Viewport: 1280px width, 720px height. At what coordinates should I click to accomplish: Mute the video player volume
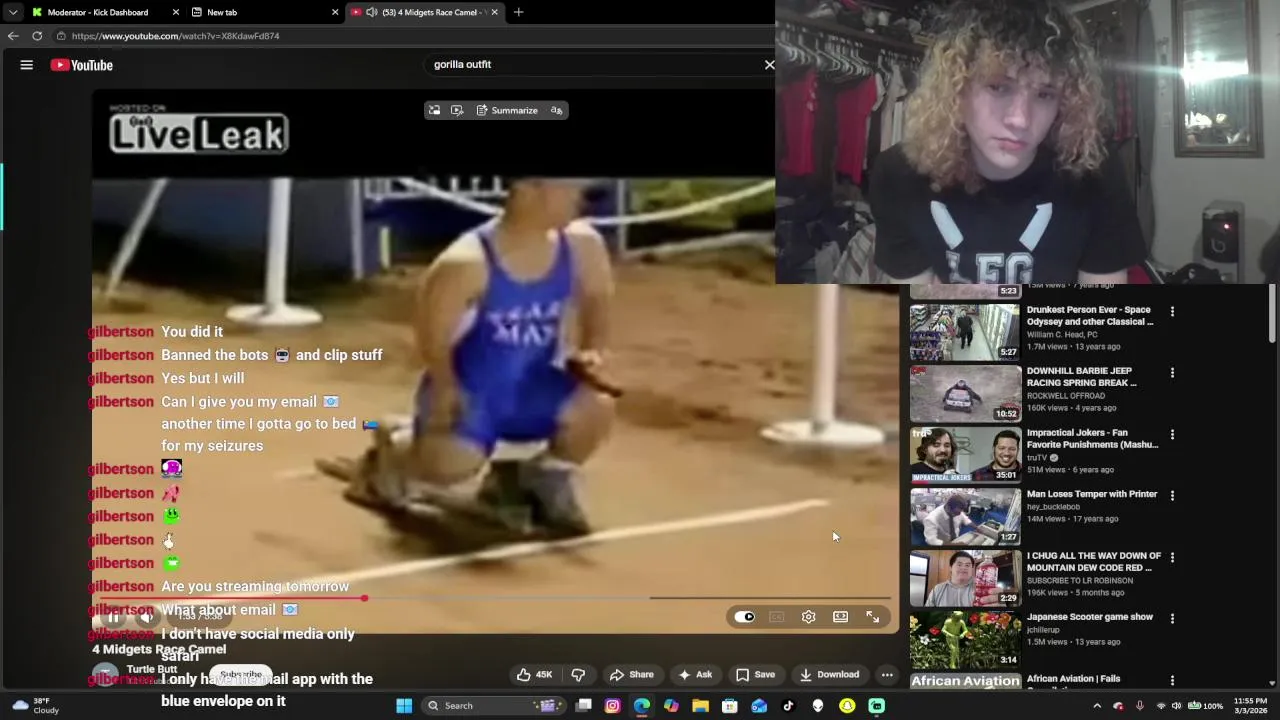146,617
